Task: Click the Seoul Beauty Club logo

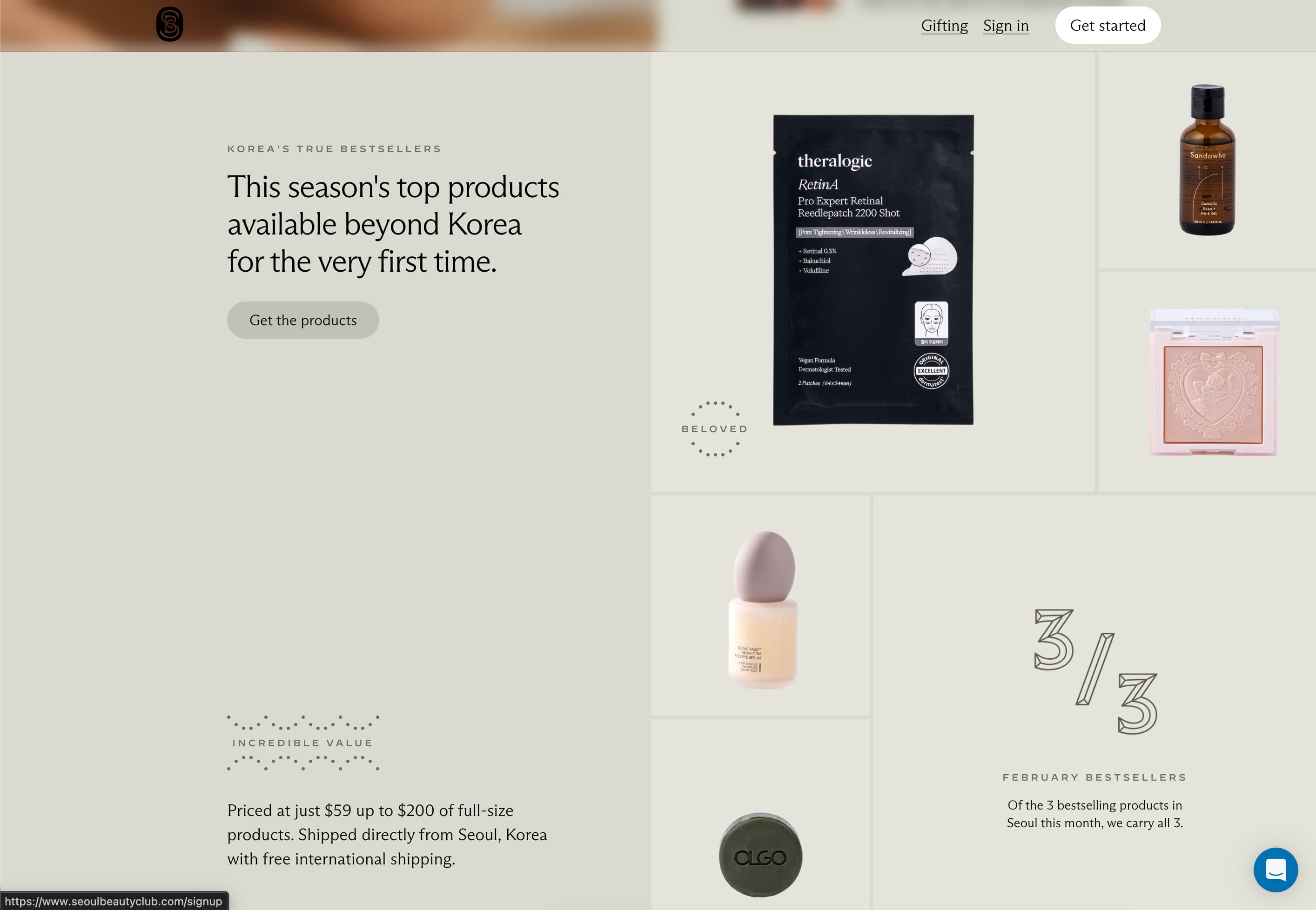Action: (x=169, y=24)
